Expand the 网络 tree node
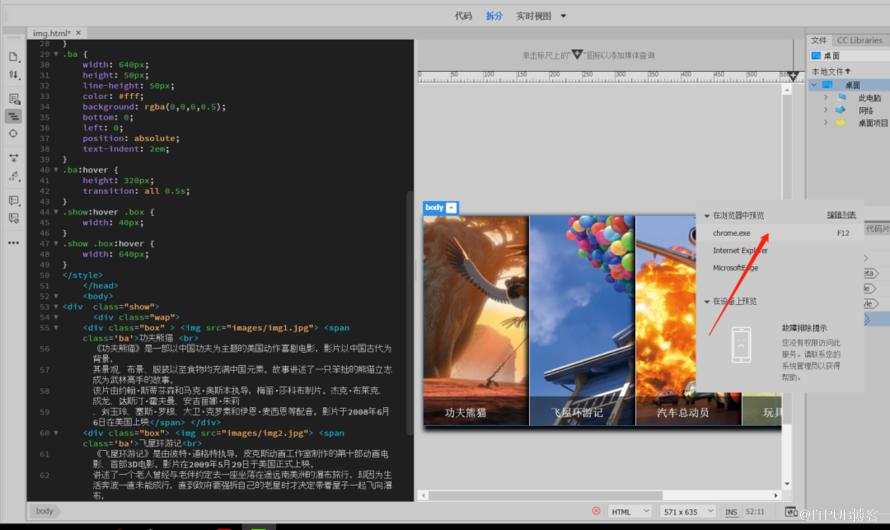This screenshot has height=530, width=890. [826, 110]
